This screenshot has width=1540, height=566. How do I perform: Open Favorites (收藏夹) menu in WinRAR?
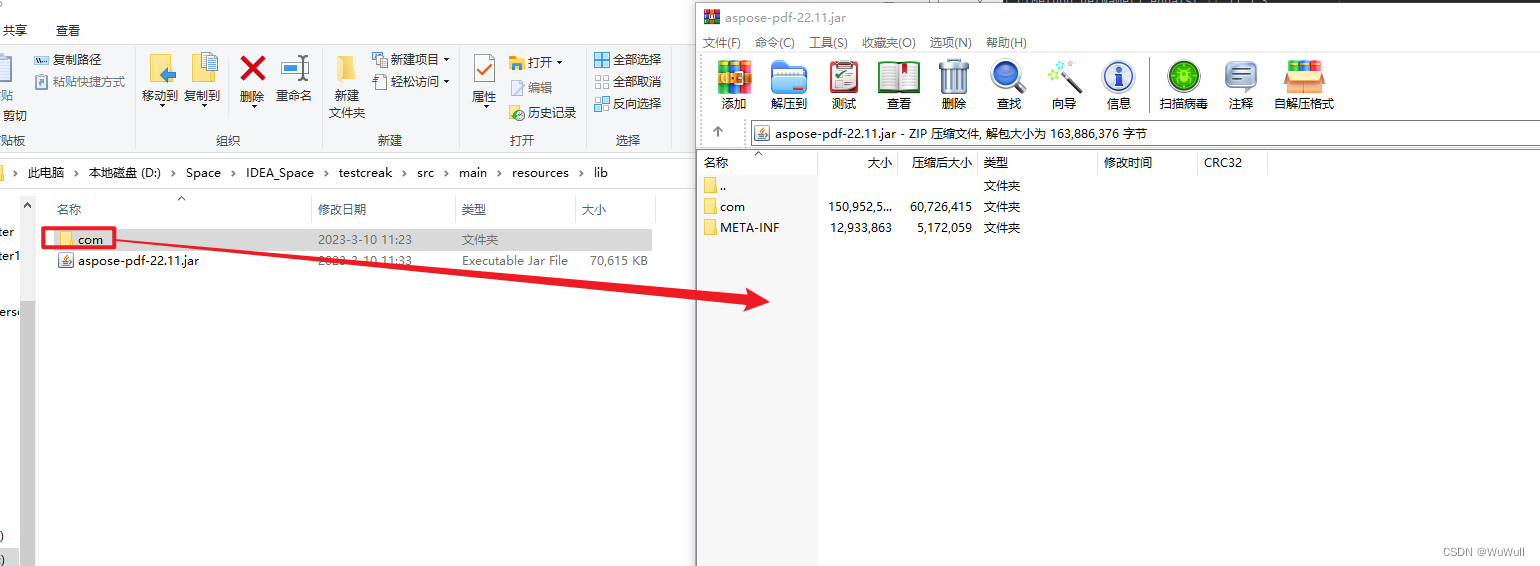889,43
